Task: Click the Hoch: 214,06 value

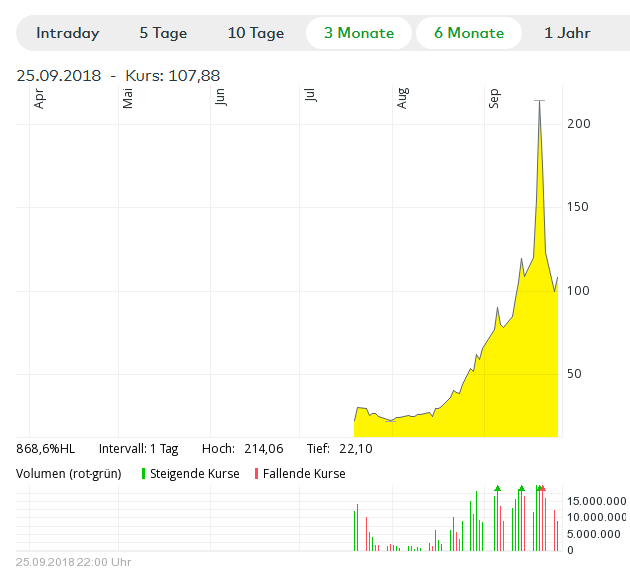Action: pyautogui.click(x=235, y=449)
